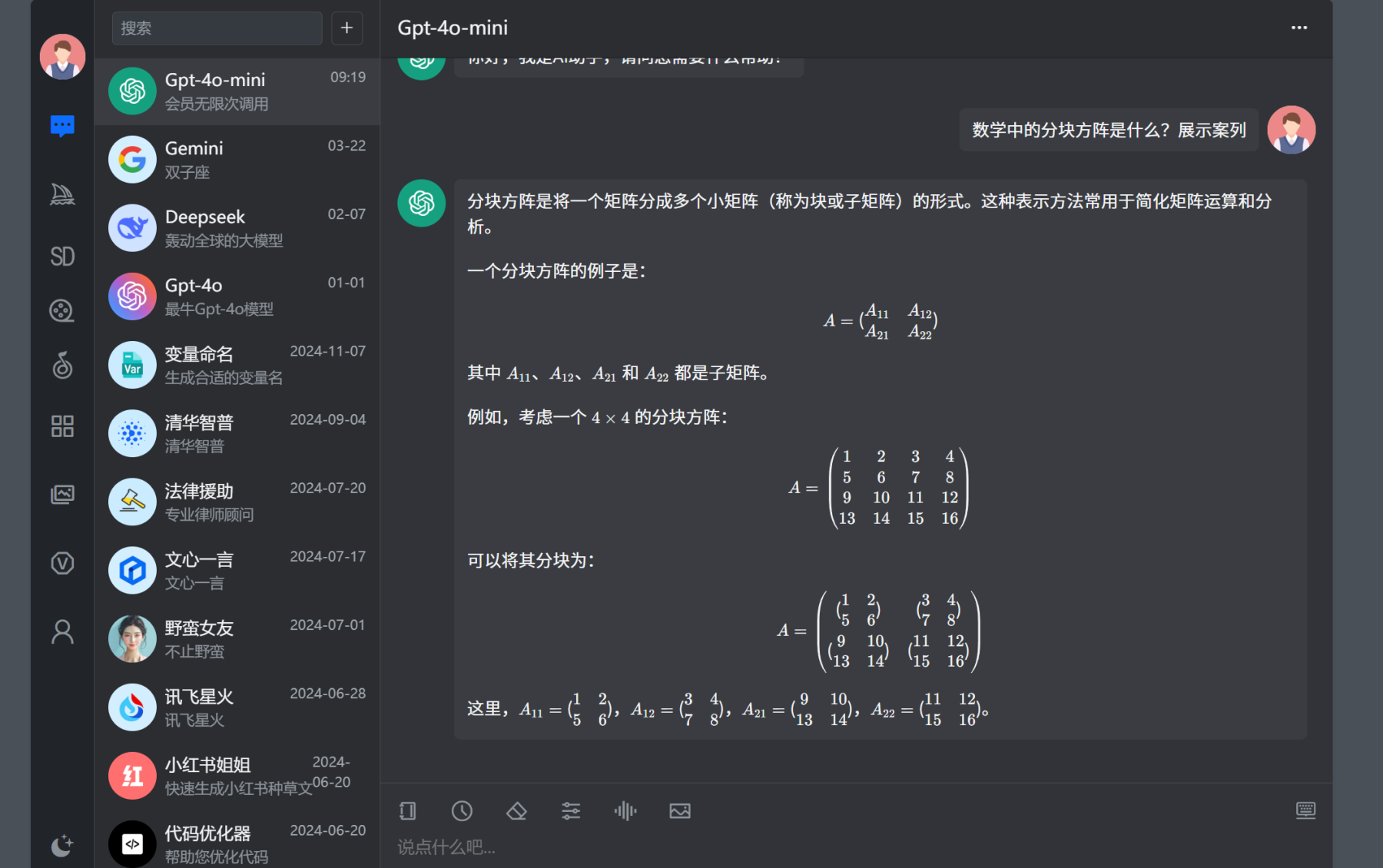The height and width of the screenshot is (868, 1383).
Task: Click the user message 数学中的分块方阵是什么
Action: [x=1109, y=130]
